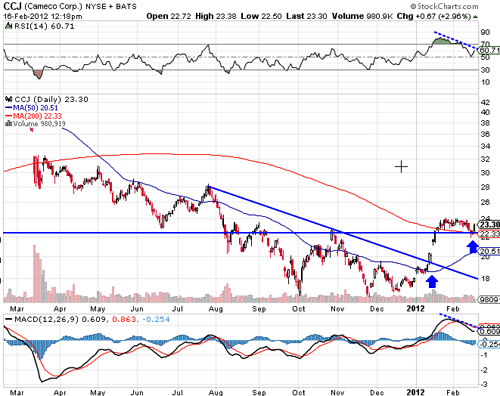The height and width of the screenshot is (396, 500).
Task: Click the 23.30 last price tag on the price axis
Action: coord(489,224)
